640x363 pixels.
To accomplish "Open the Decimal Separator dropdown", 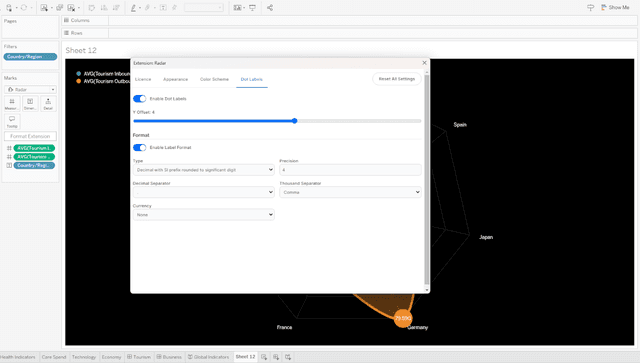I will (x=204, y=192).
